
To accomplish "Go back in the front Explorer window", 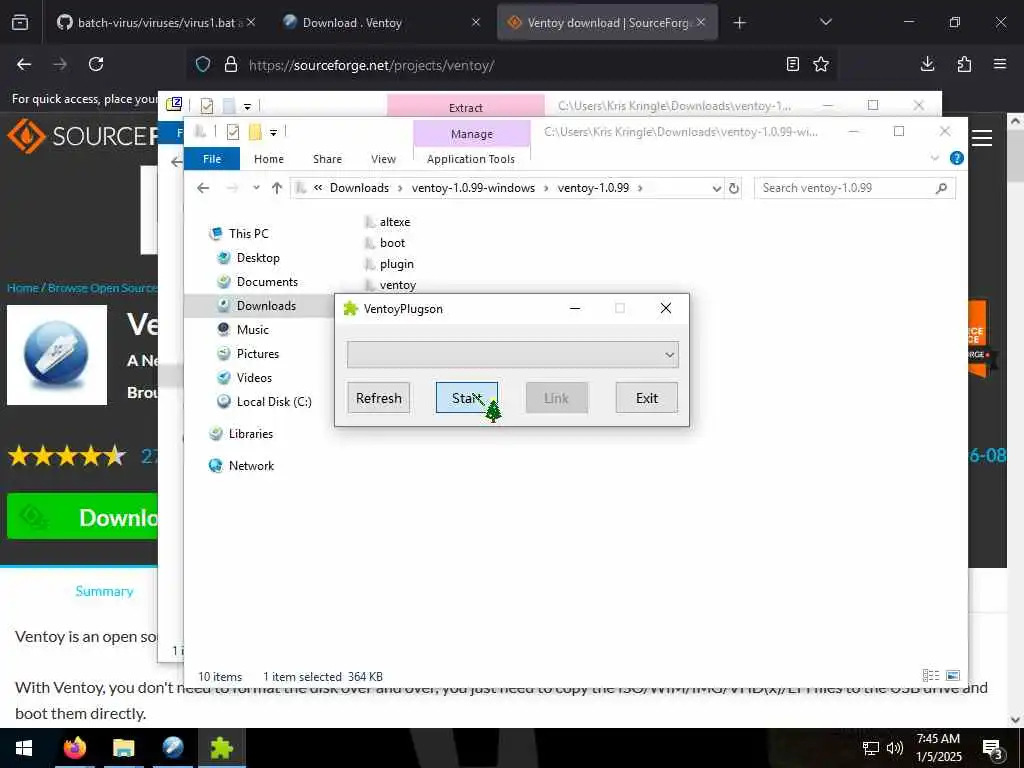I will click(x=203, y=188).
